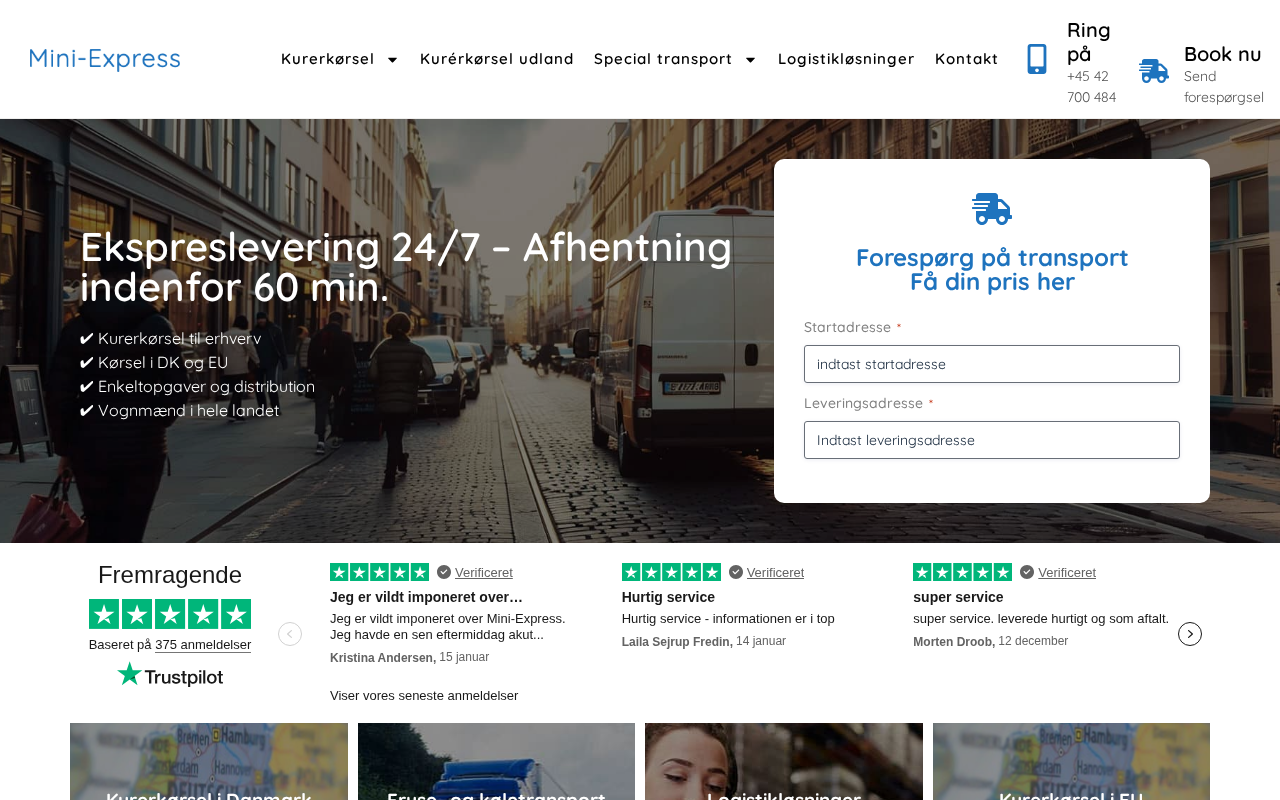The height and width of the screenshot is (800, 1280).
Task: Expand the Special transport dropdown arrow
Action: click(751, 60)
